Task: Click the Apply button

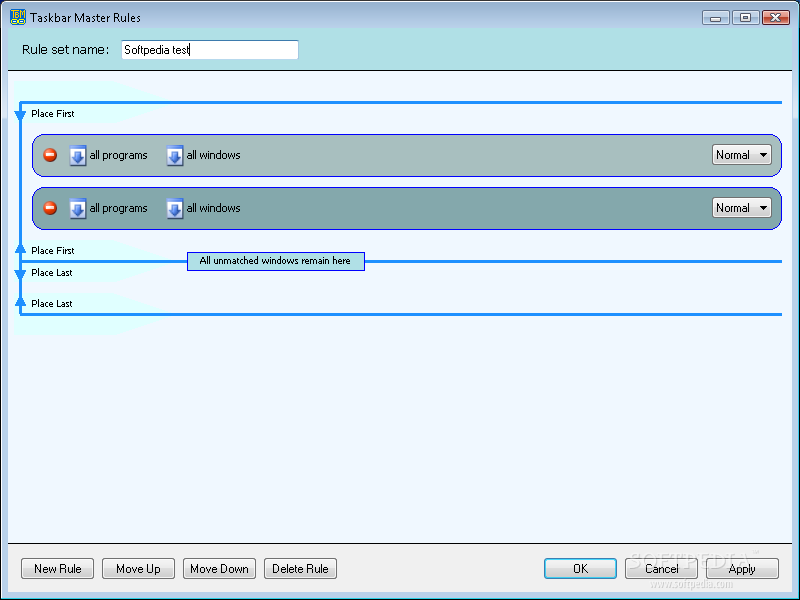Action: pos(742,569)
